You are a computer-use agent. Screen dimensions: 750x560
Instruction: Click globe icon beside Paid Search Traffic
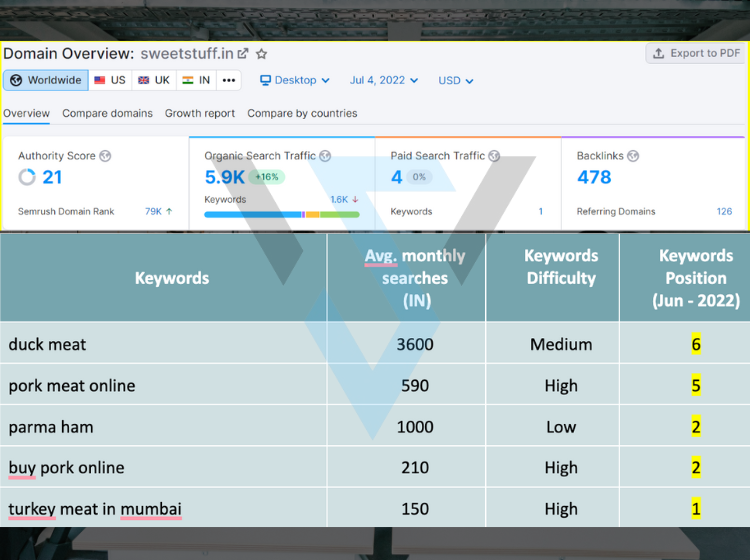(495, 156)
